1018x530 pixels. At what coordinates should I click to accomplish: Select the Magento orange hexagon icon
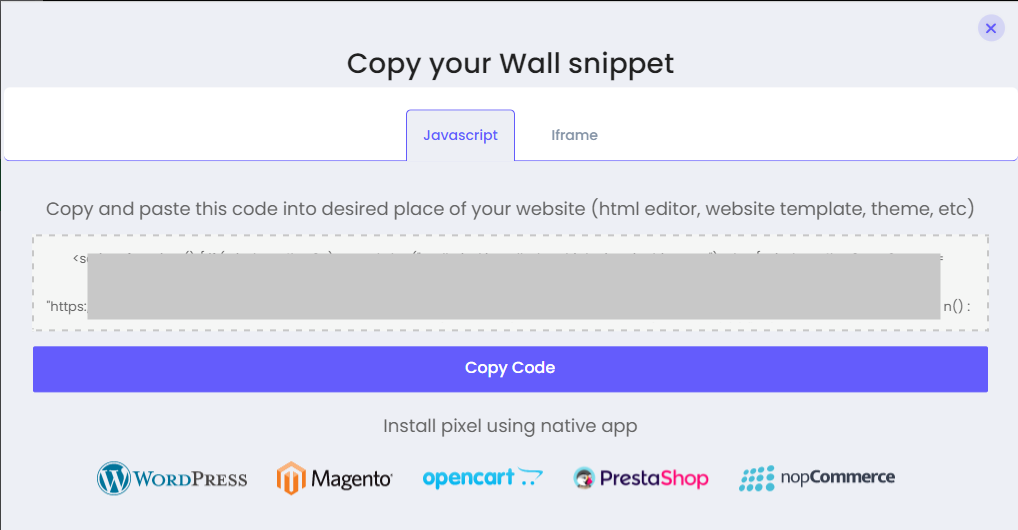[291, 479]
